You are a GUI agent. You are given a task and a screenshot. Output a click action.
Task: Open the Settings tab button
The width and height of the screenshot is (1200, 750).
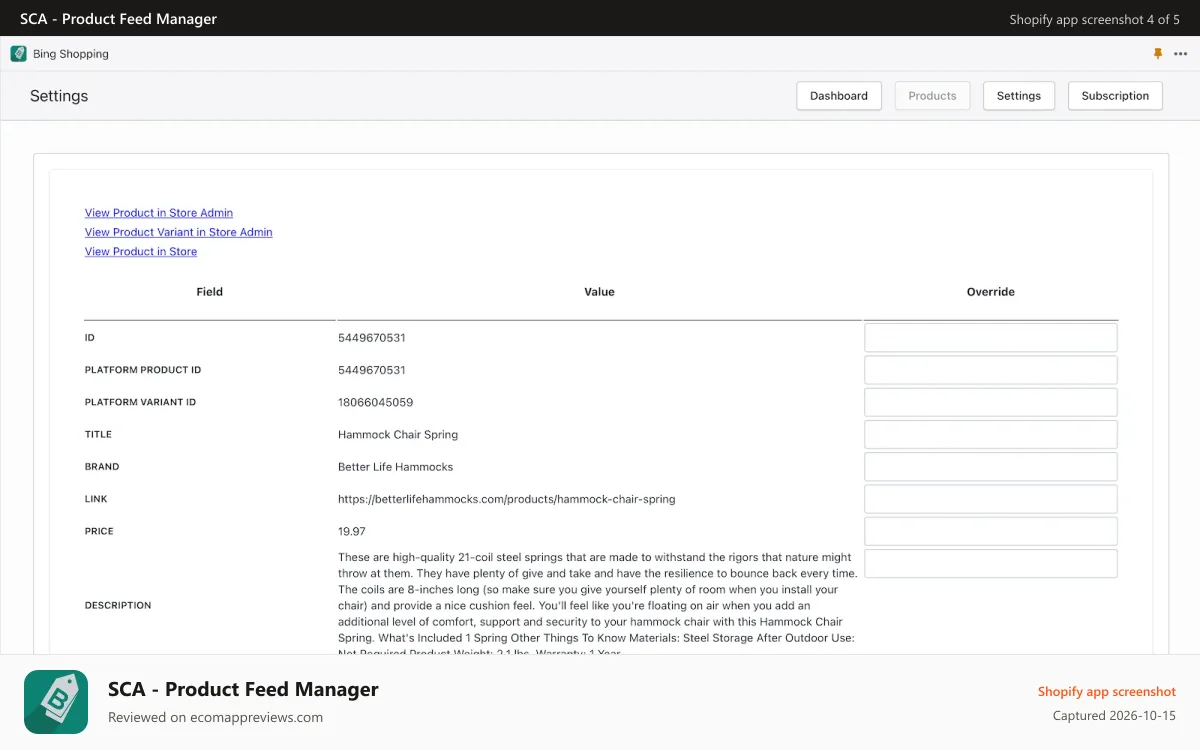(1019, 96)
